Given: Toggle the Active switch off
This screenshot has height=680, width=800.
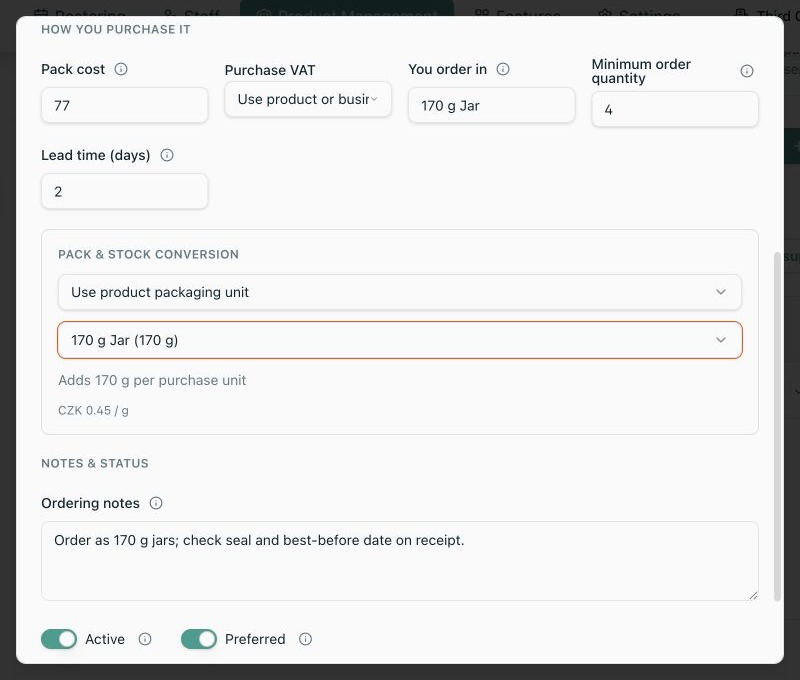Looking at the screenshot, I should click(59, 639).
